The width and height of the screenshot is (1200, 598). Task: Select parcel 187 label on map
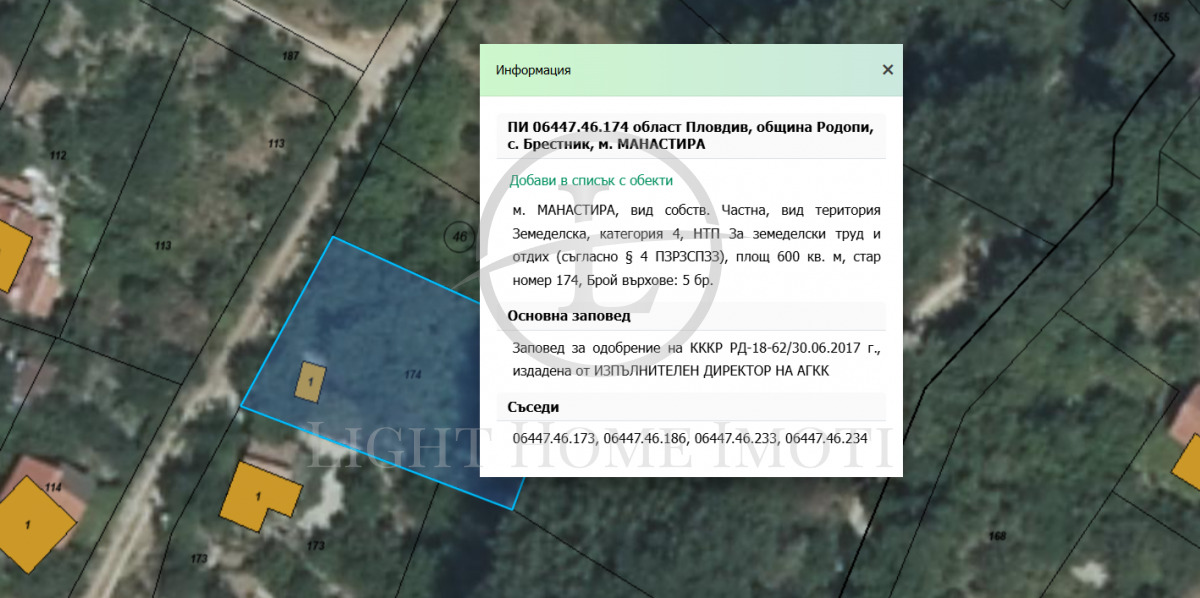pos(290,55)
